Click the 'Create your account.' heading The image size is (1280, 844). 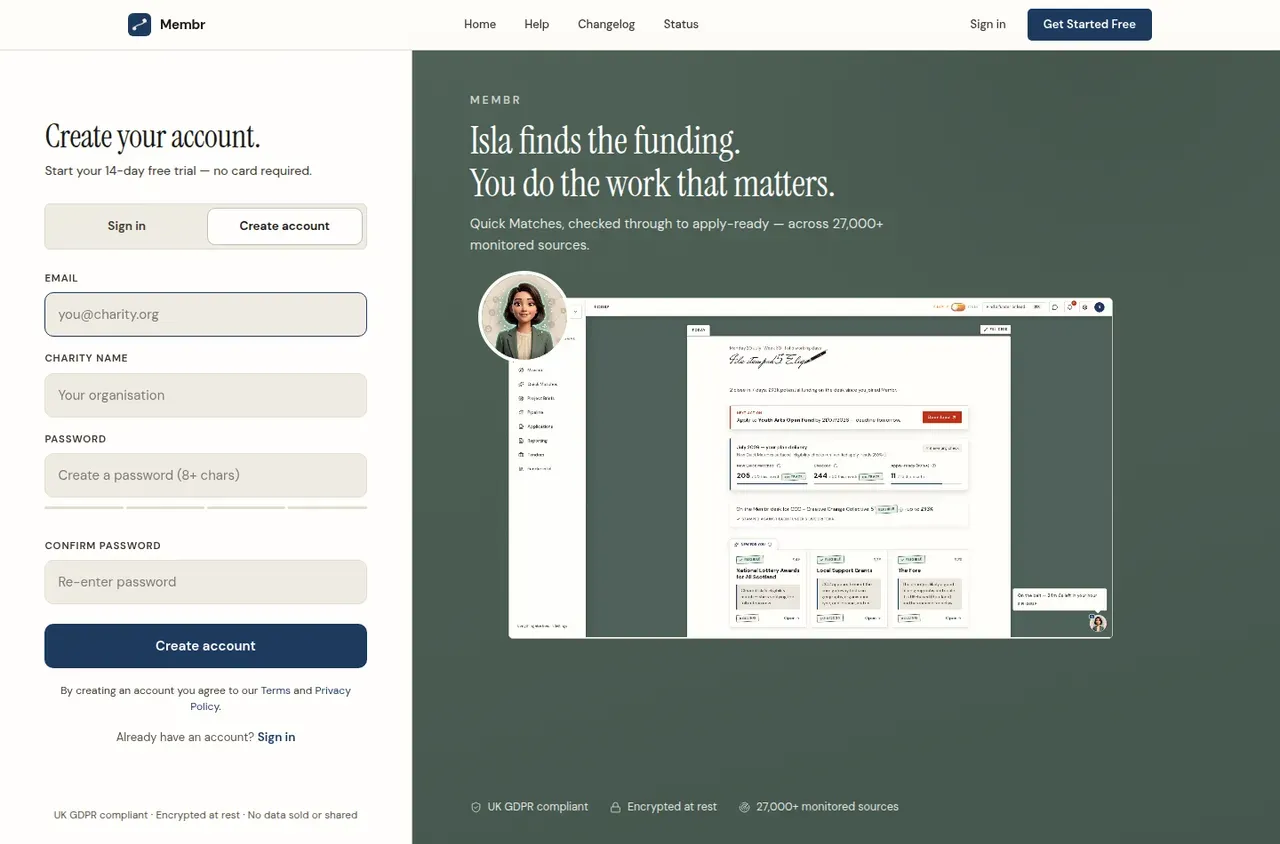pos(152,136)
